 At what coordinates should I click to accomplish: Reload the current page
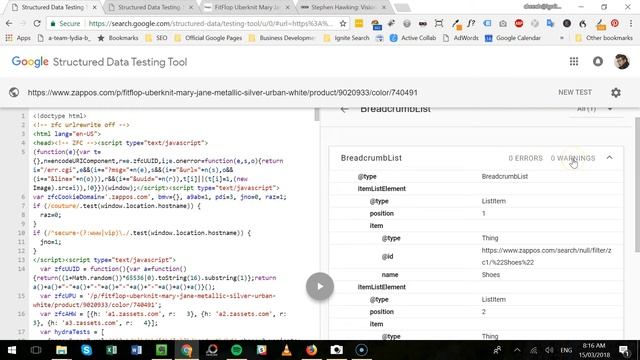37,24
